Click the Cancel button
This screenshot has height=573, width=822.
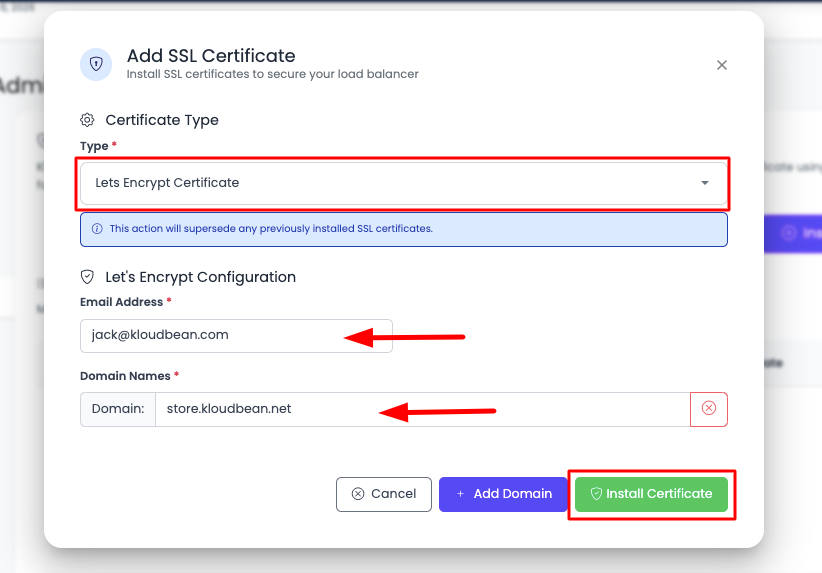click(384, 494)
